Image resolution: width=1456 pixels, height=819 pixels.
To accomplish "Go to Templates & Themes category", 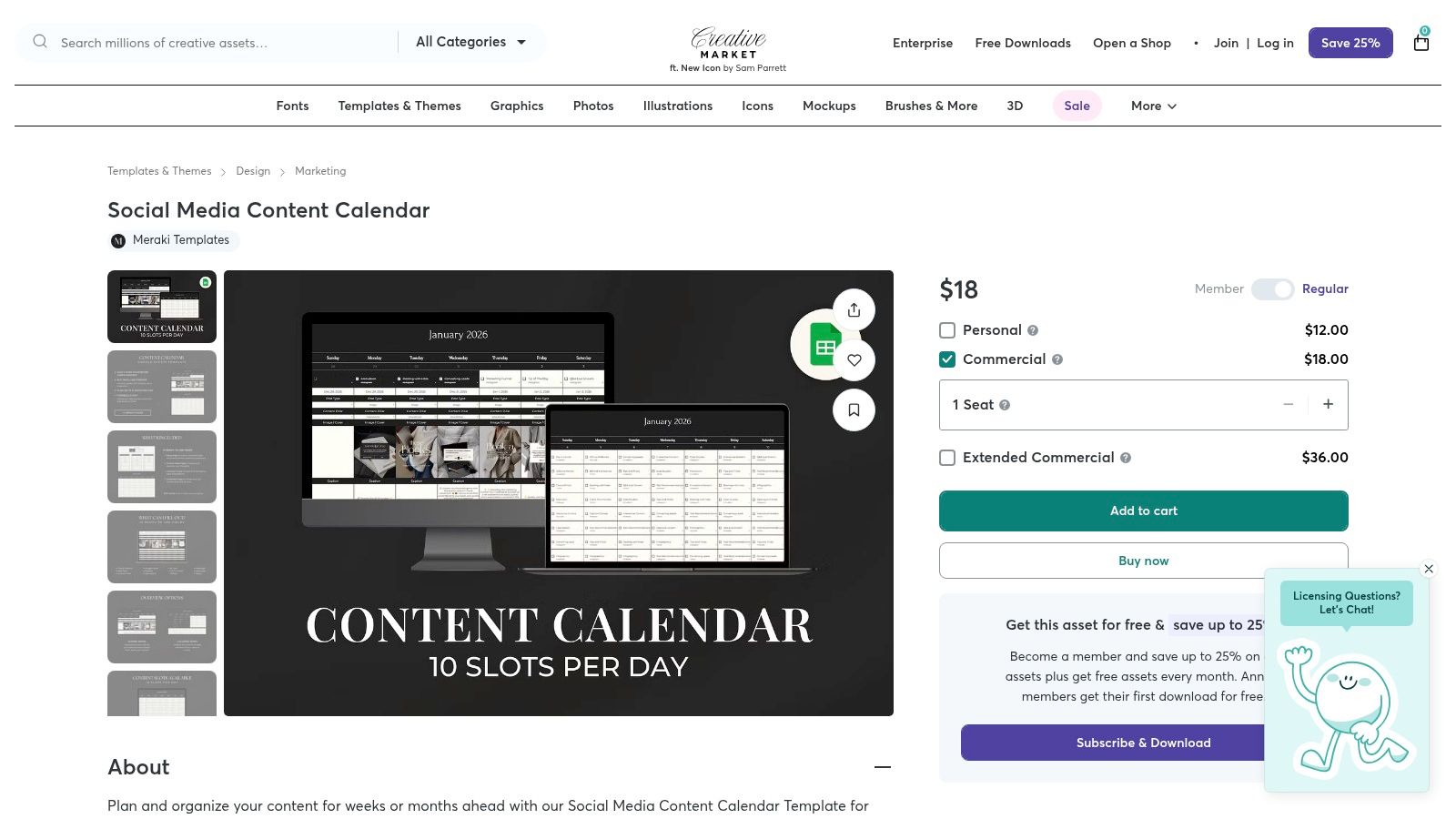I will [399, 106].
